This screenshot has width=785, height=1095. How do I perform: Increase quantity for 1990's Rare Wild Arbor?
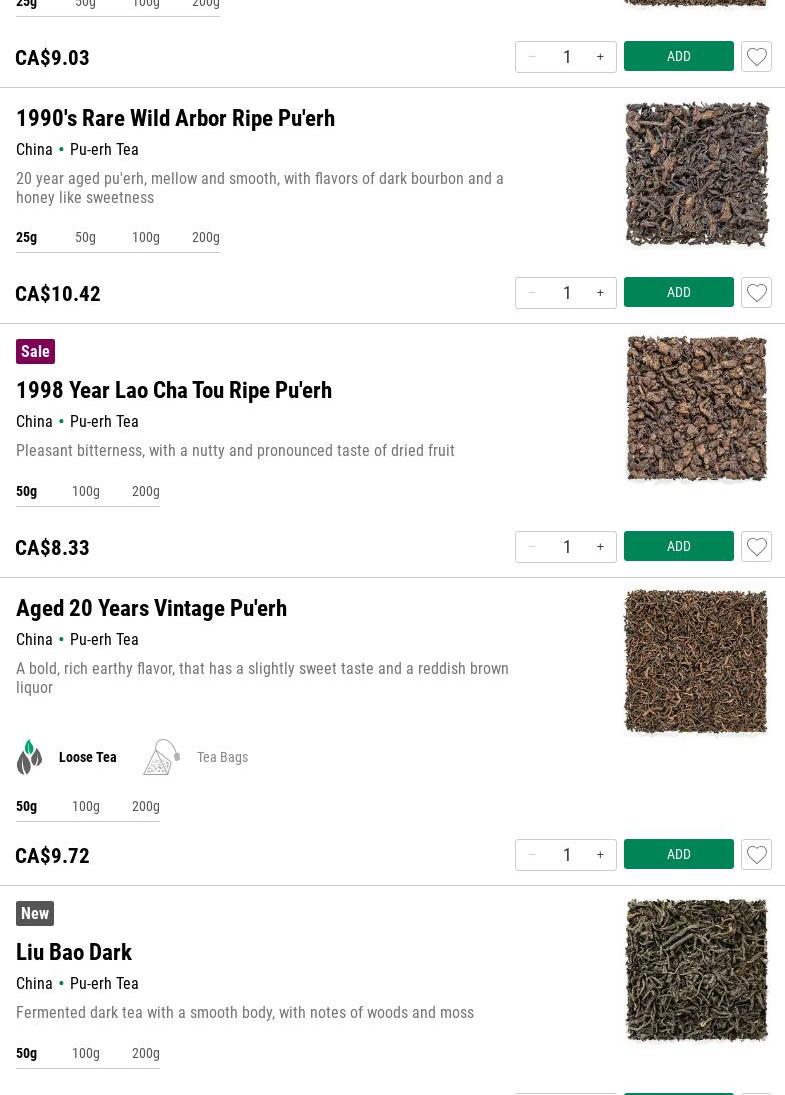pos(600,293)
